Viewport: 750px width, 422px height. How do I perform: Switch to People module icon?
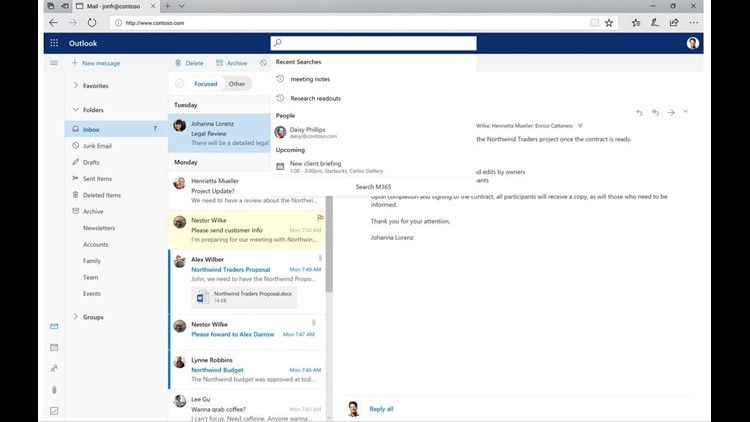54,368
